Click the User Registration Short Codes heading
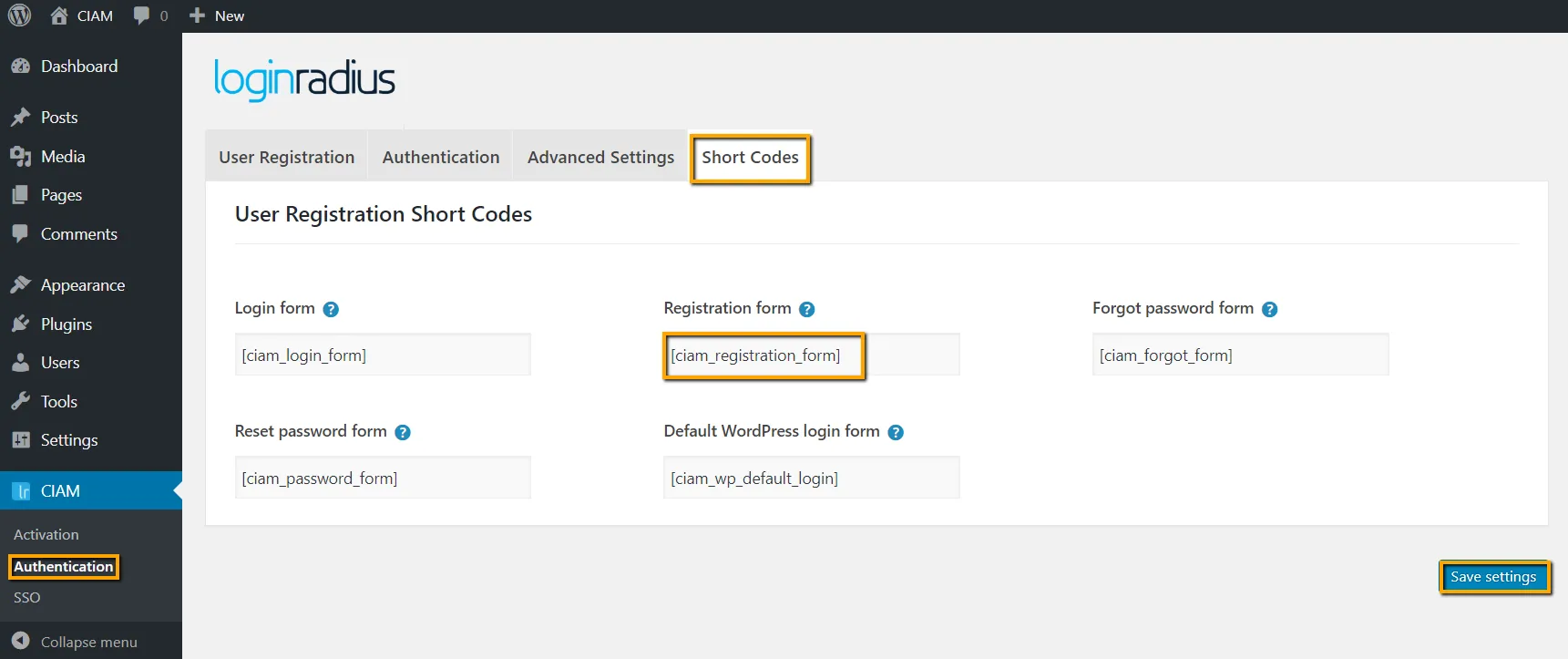 click(384, 214)
